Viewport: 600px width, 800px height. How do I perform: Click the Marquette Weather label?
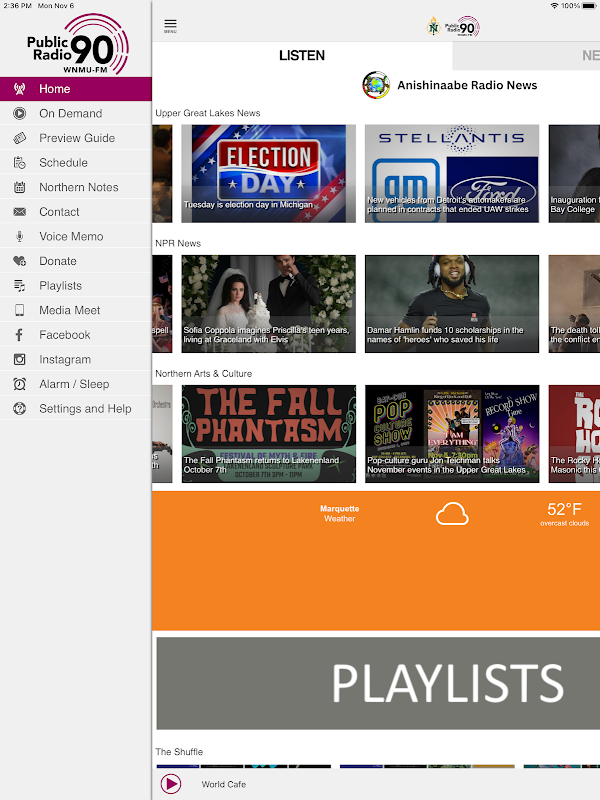coord(339,514)
